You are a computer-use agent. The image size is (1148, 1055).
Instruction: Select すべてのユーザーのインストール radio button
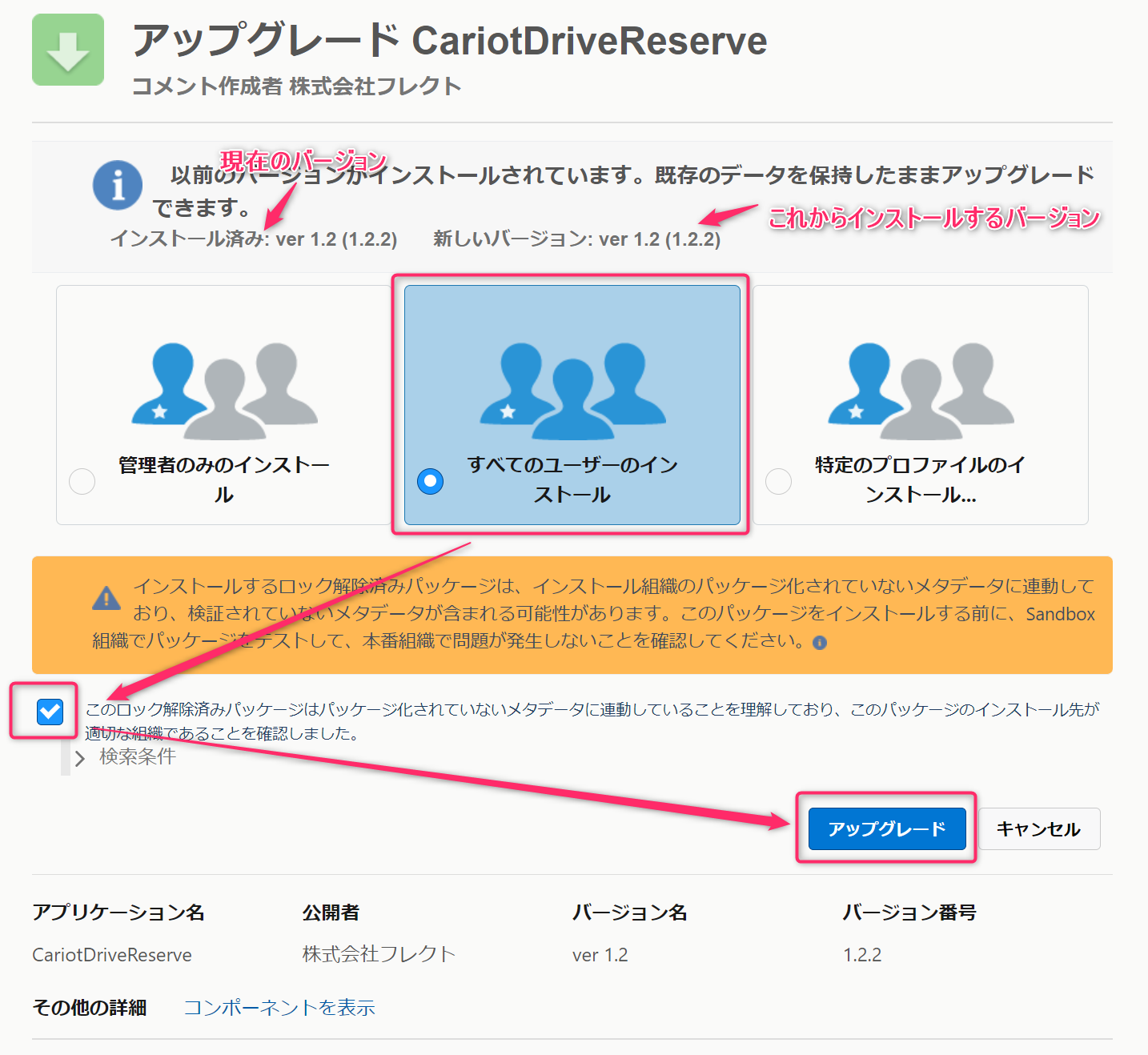430,481
